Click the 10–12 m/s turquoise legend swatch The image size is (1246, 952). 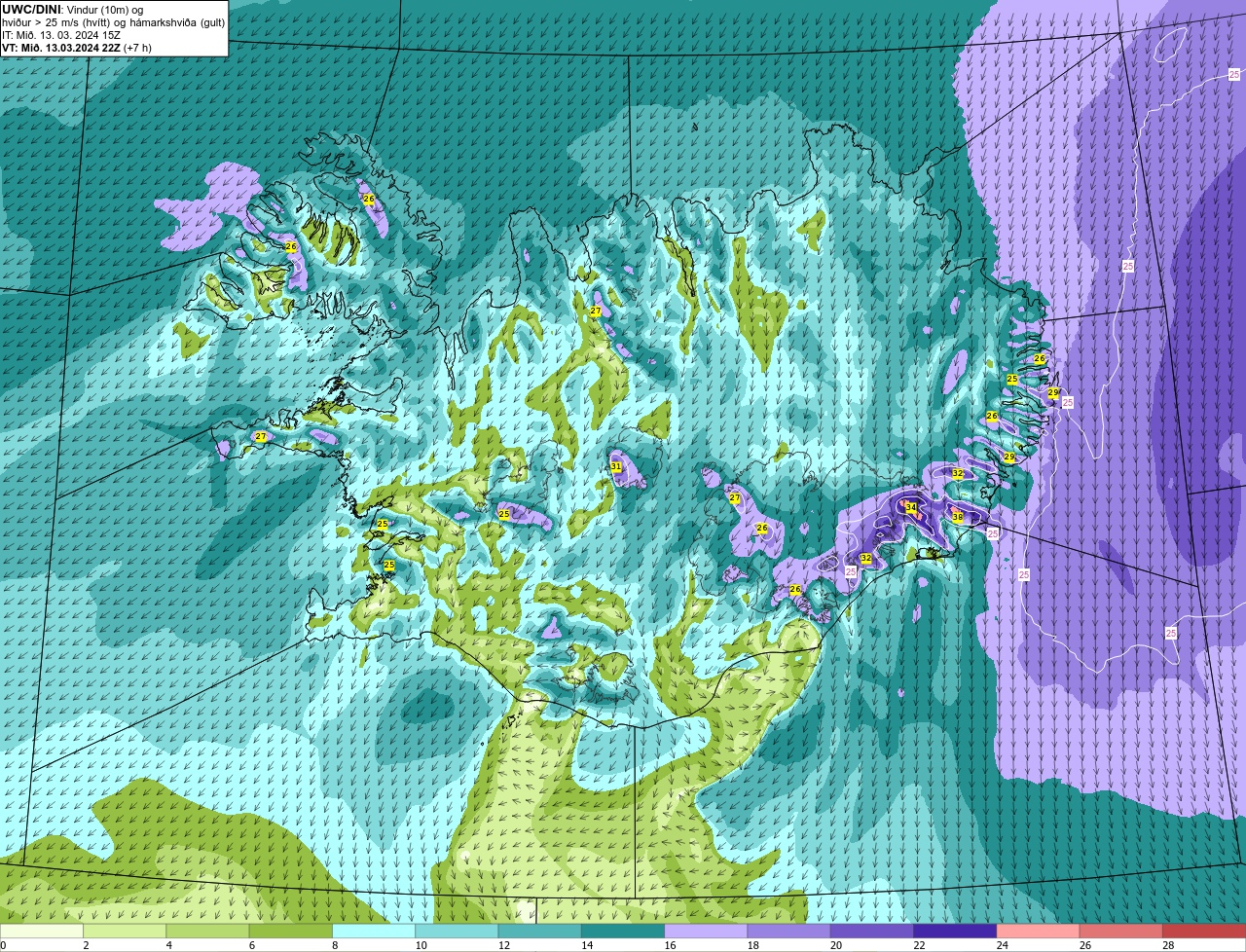(x=458, y=932)
